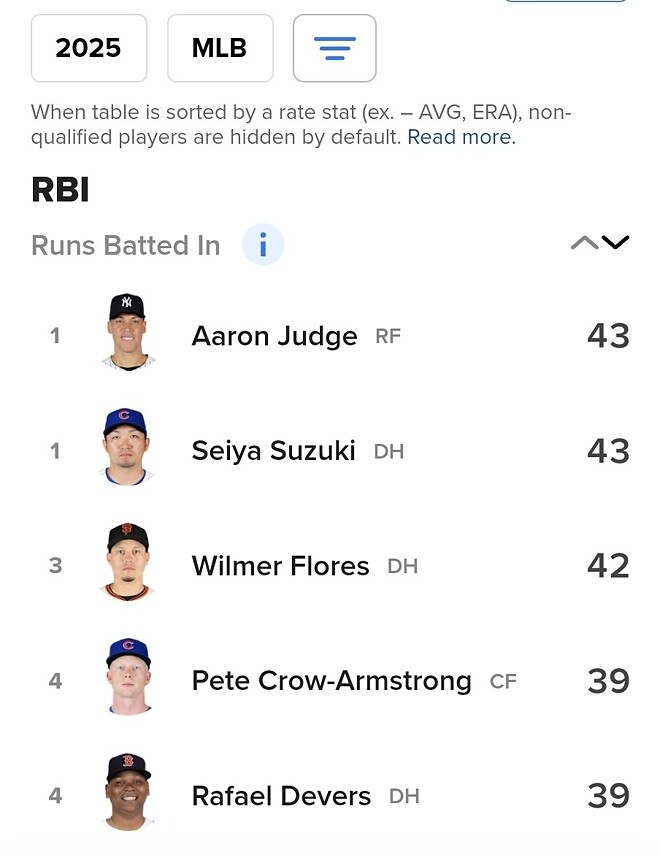Open Seiya Suzuki's player page
The image size is (660, 855).
pos(273,451)
